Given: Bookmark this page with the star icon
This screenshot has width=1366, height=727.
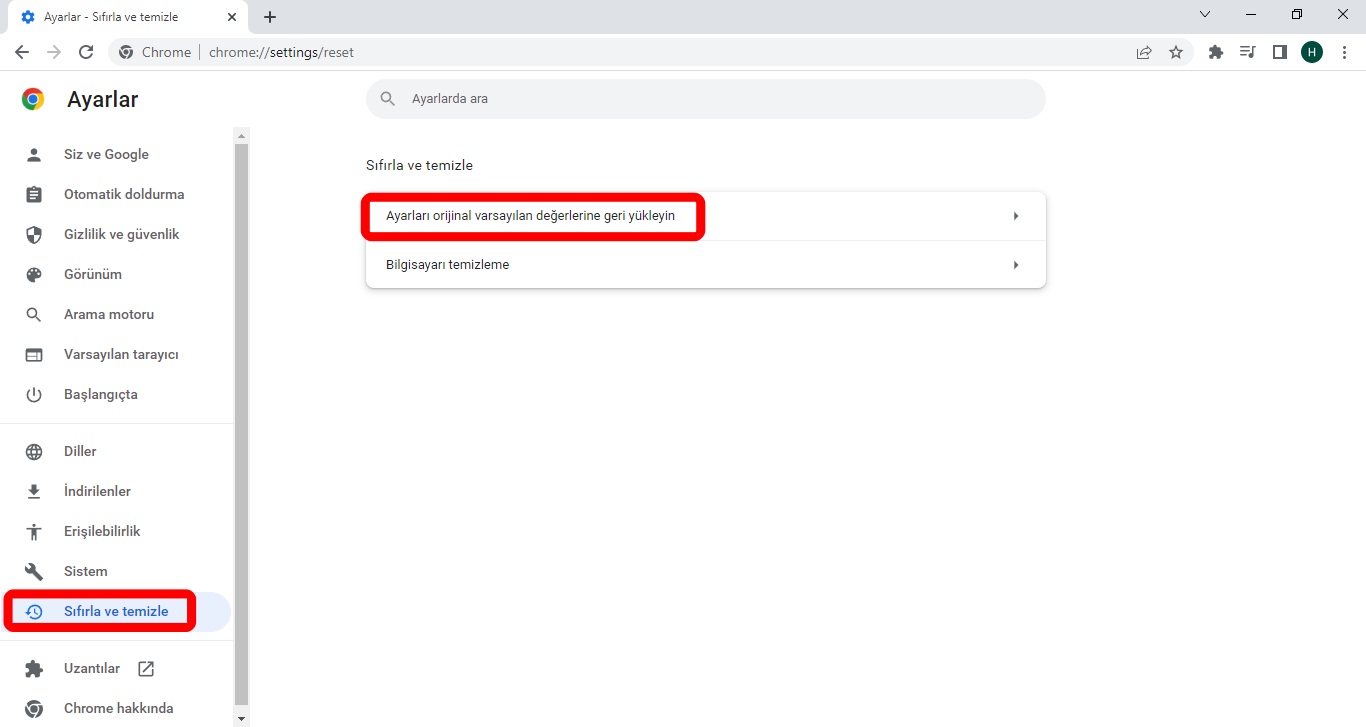Looking at the screenshot, I should point(1176,52).
